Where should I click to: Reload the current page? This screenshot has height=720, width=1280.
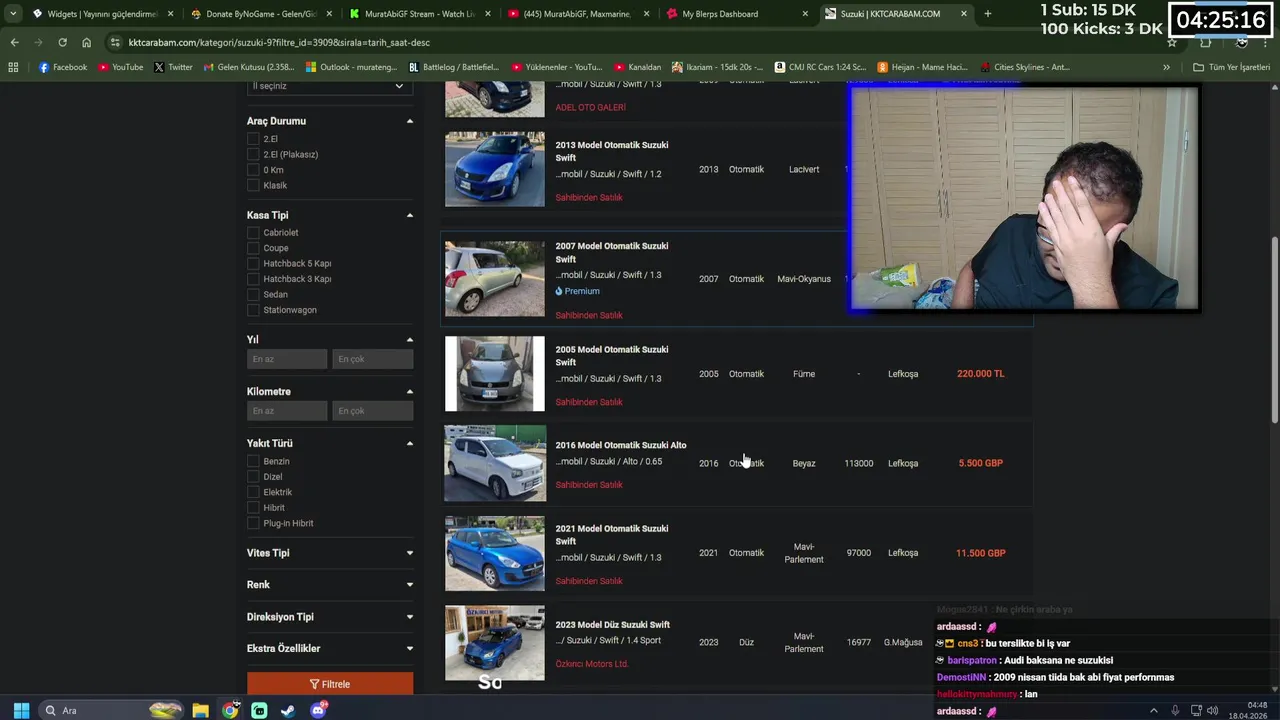[62, 42]
